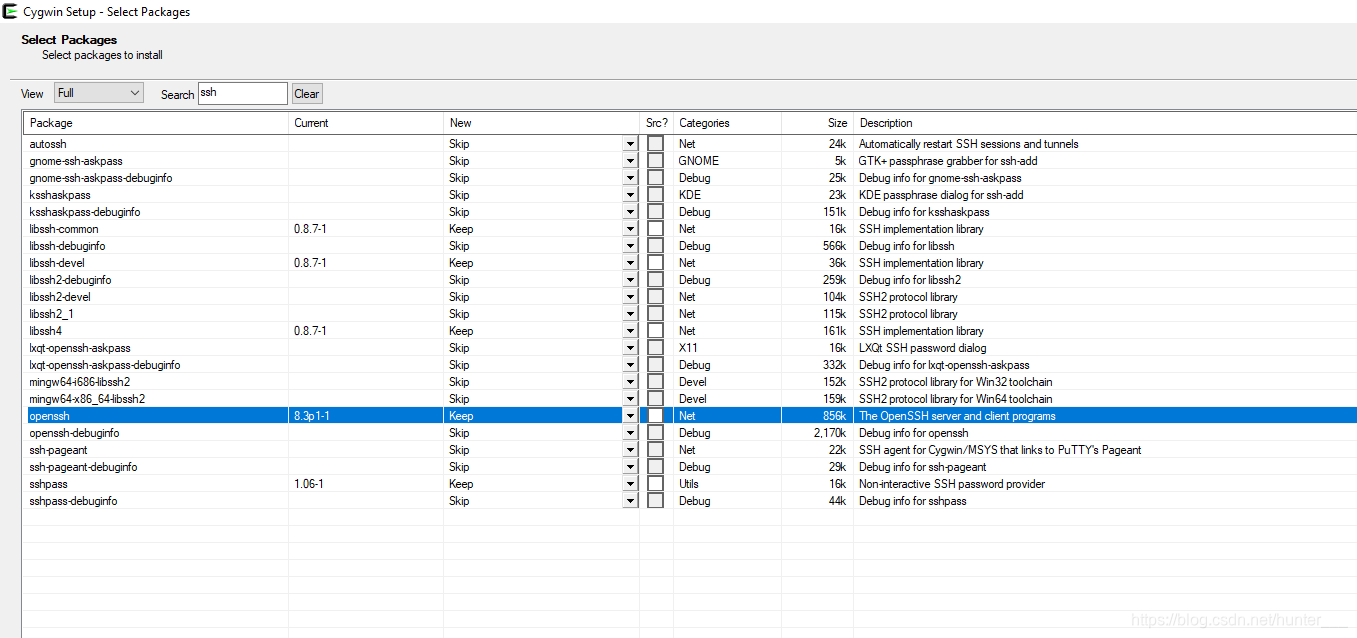Click the Cygwin Setup title bar icon
1357x638 pixels.
[x=10, y=12]
